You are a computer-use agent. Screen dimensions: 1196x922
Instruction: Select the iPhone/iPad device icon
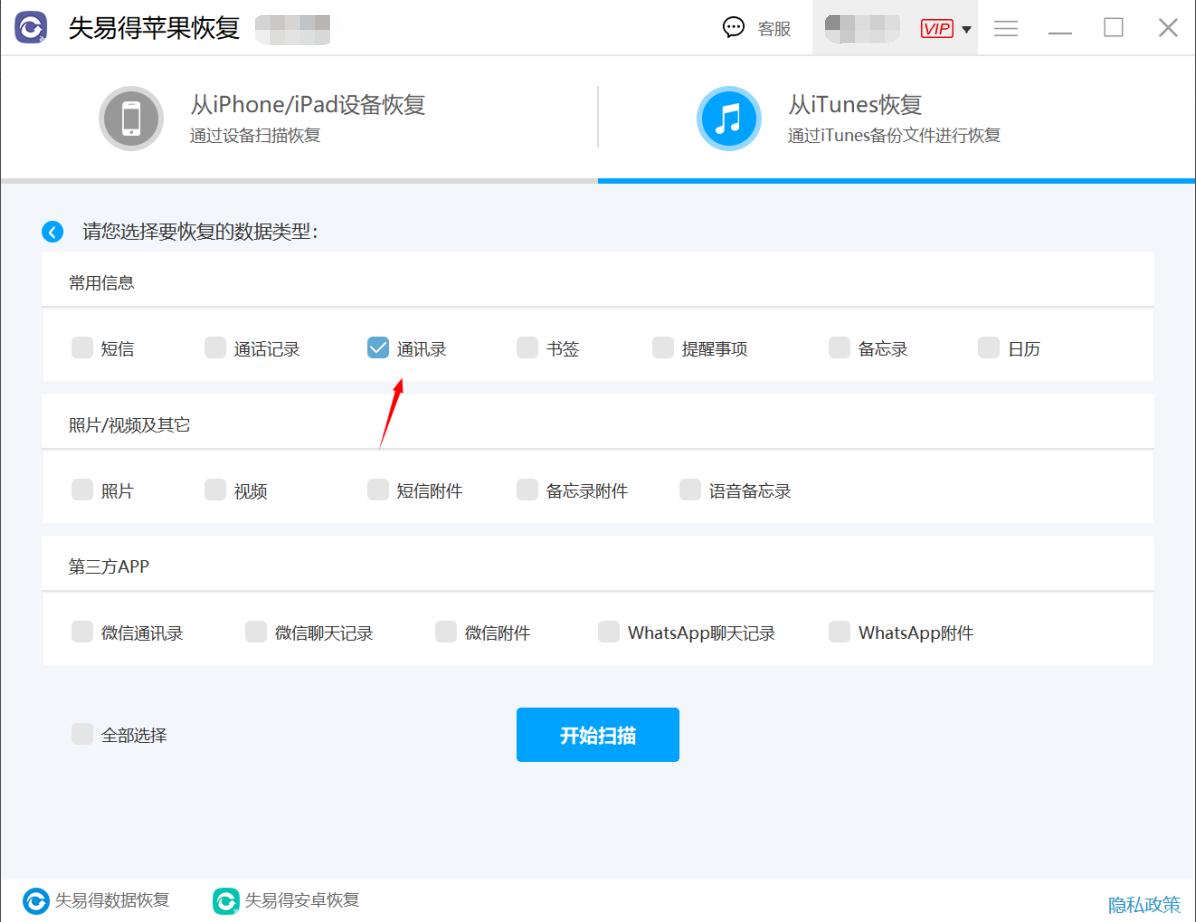131,118
